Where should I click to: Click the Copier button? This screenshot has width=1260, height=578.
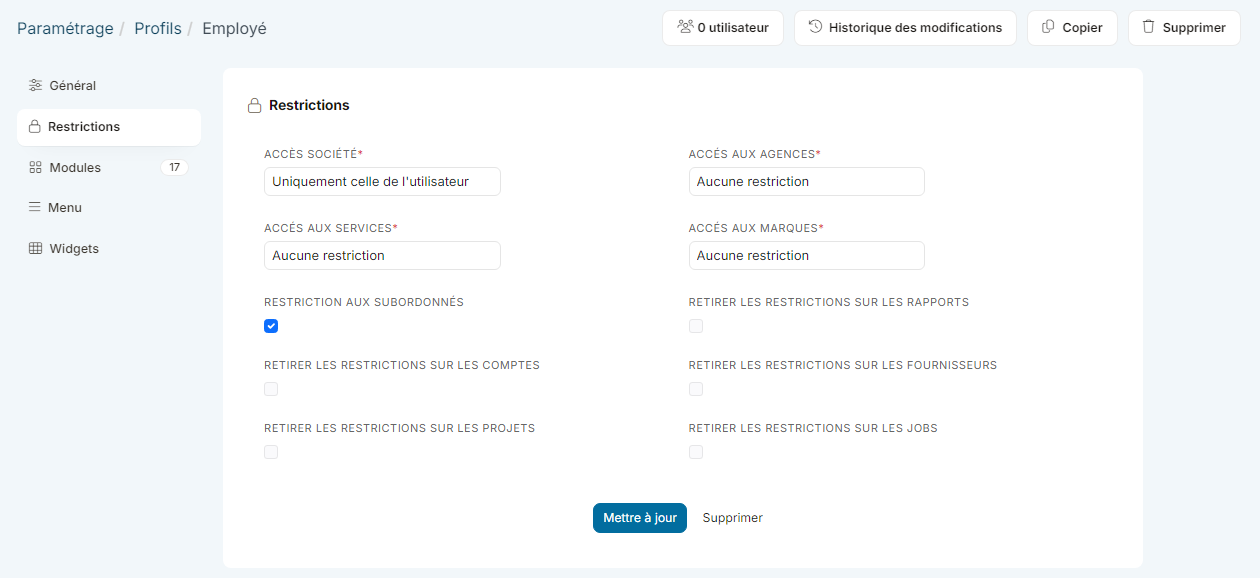(1072, 28)
